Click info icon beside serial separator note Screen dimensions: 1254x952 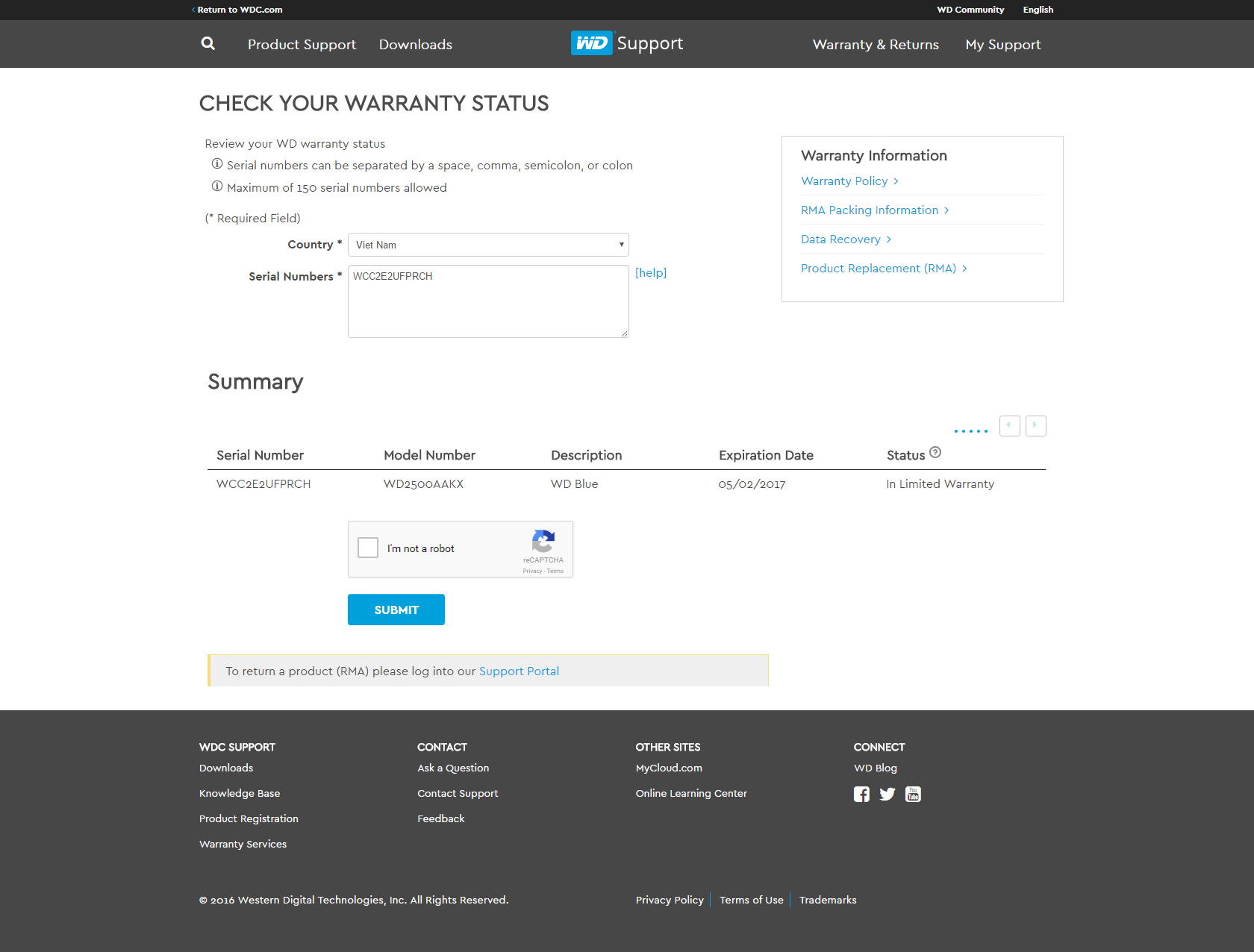[217, 164]
